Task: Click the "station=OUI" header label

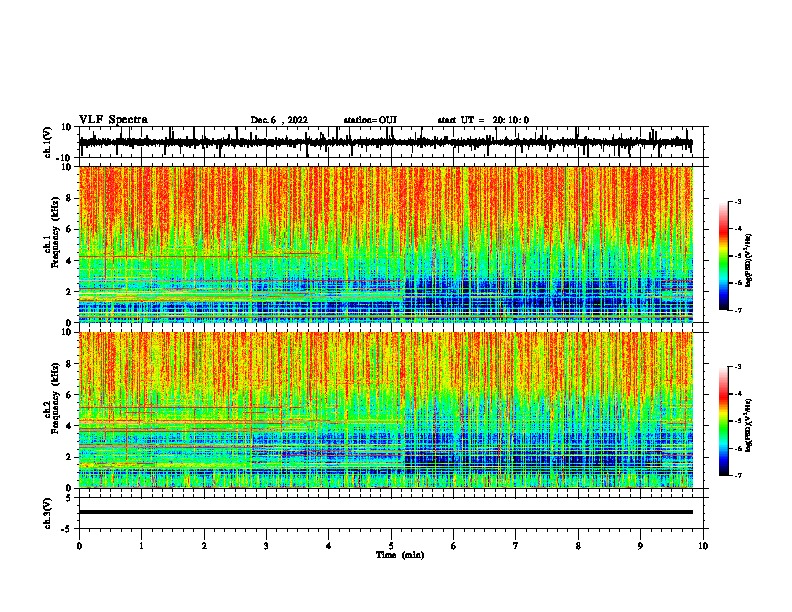Action: click(x=370, y=120)
